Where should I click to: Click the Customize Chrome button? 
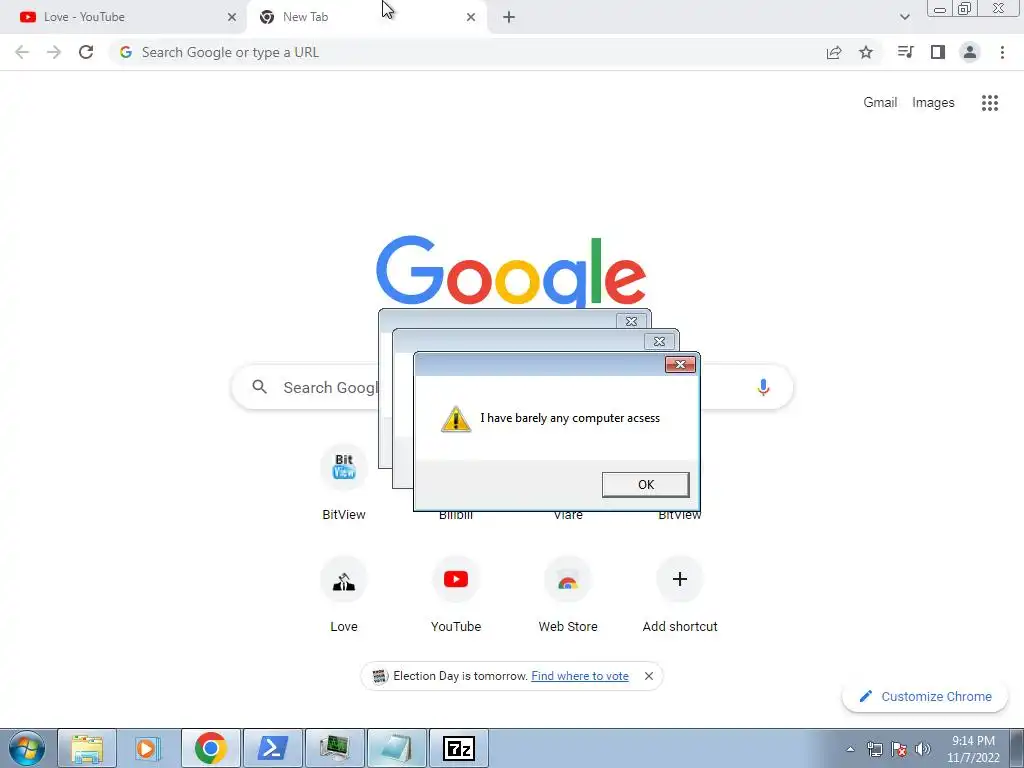tap(926, 696)
